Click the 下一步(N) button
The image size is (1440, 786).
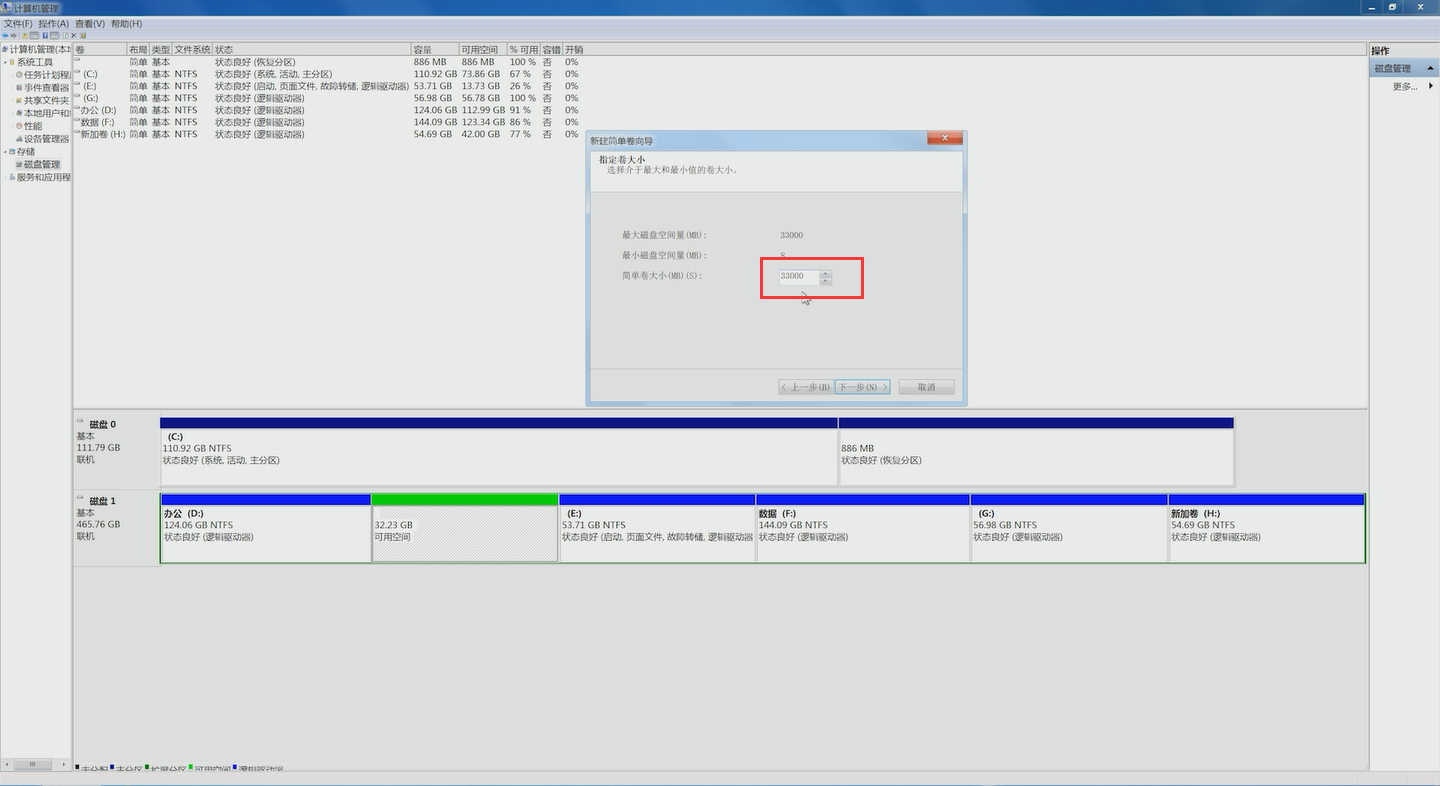pos(862,387)
